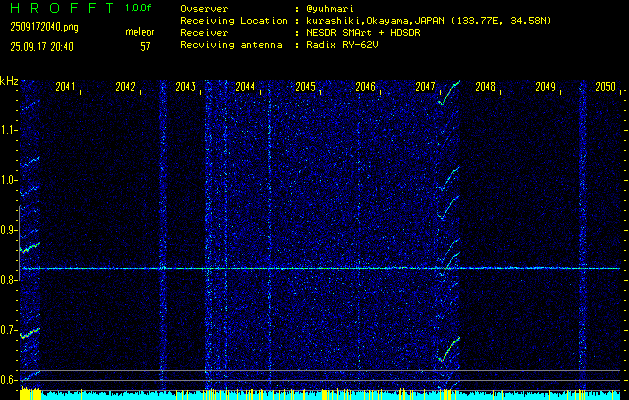Select the 0.7 frequency axis label

(8, 330)
